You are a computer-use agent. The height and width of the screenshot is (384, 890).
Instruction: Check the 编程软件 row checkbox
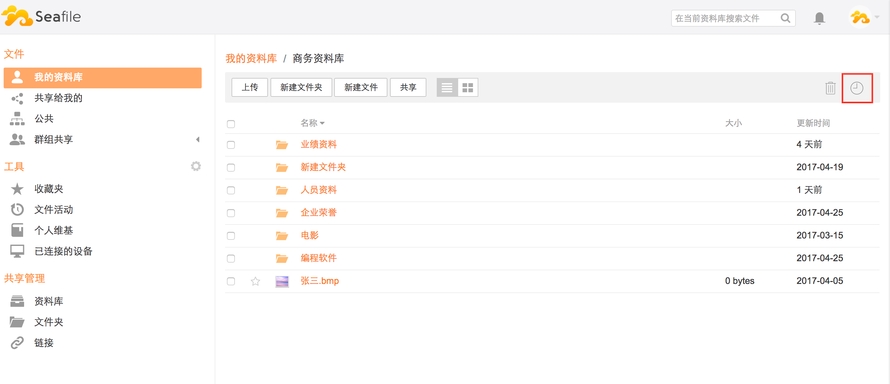pos(231,258)
